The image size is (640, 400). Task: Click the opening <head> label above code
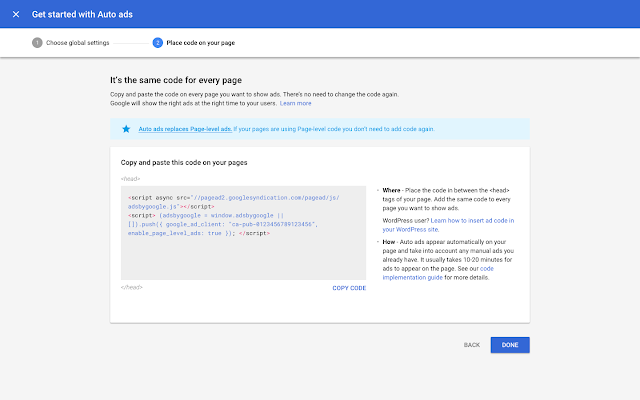point(130,179)
